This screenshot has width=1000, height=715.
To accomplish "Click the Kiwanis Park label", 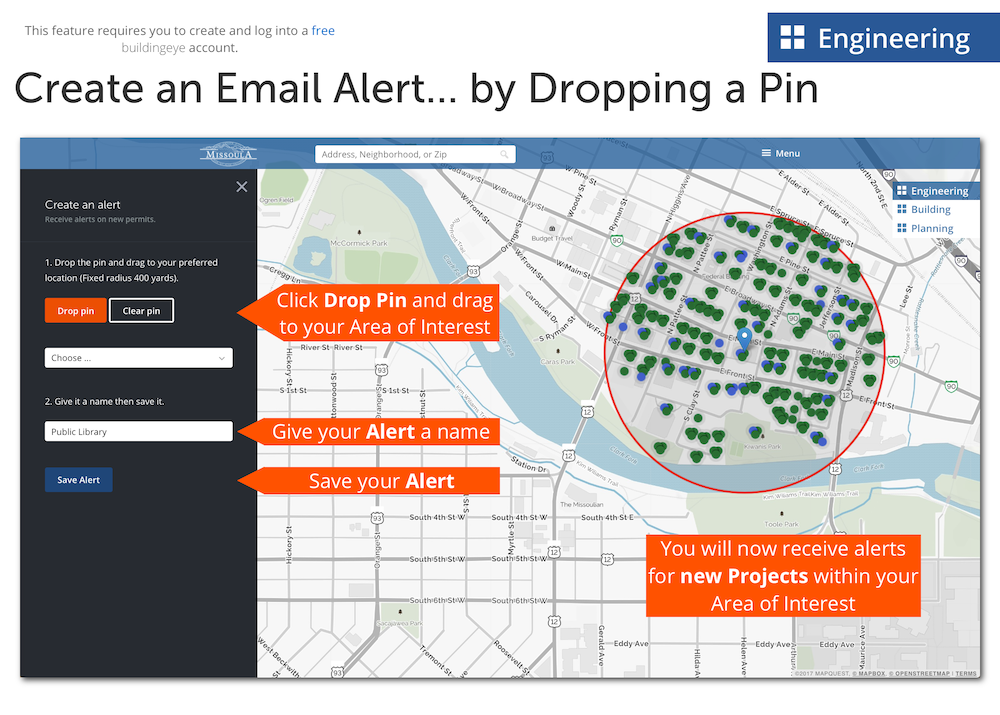I will [x=763, y=446].
